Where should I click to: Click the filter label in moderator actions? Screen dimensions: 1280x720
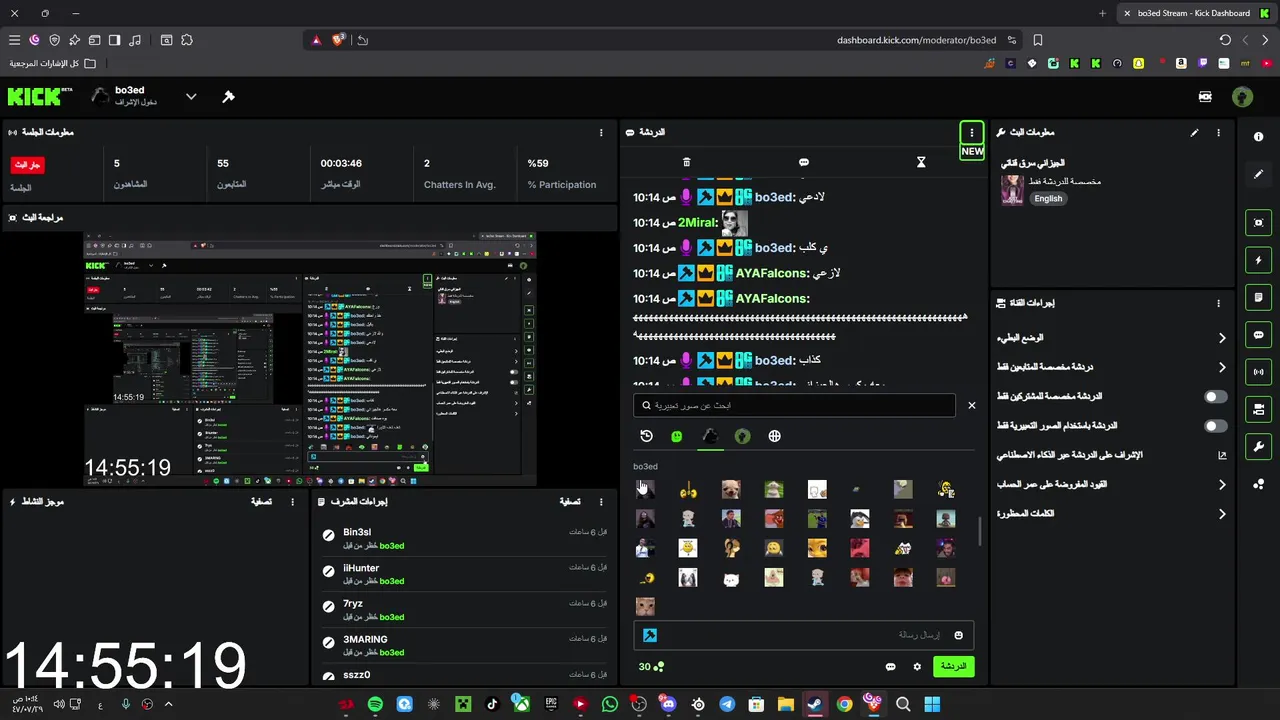point(569,502)
